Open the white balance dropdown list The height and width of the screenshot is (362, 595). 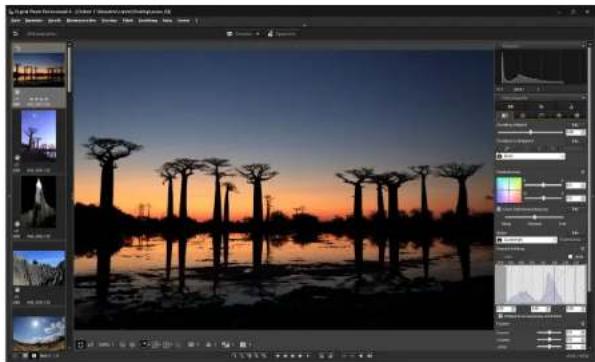[530, 156]
